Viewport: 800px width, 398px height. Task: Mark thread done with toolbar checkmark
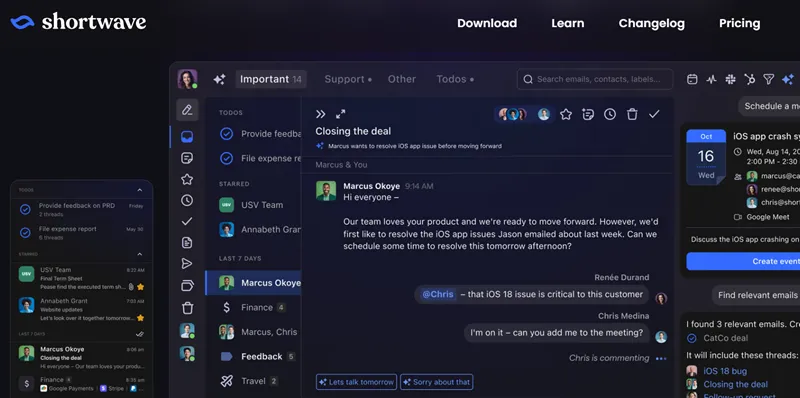654,114
